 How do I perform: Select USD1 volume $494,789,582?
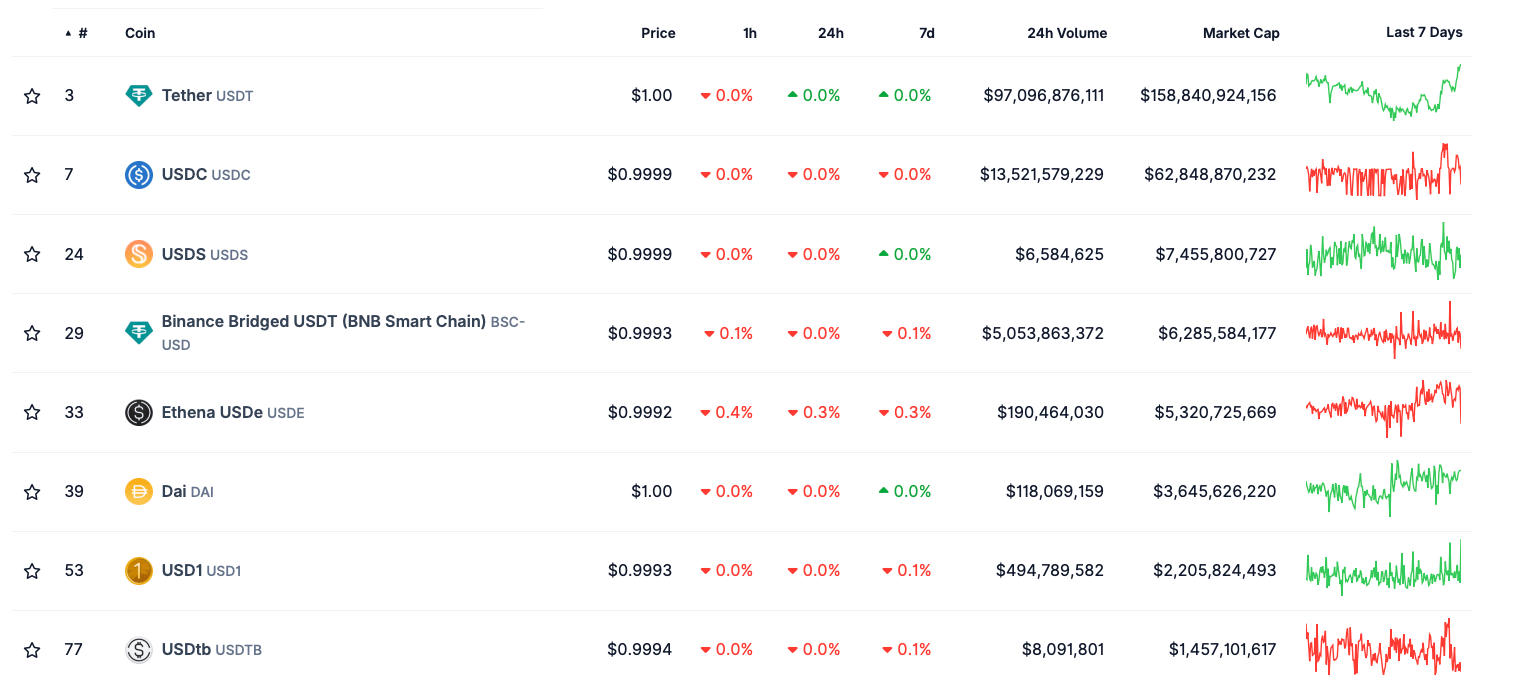click(1050, 571)
